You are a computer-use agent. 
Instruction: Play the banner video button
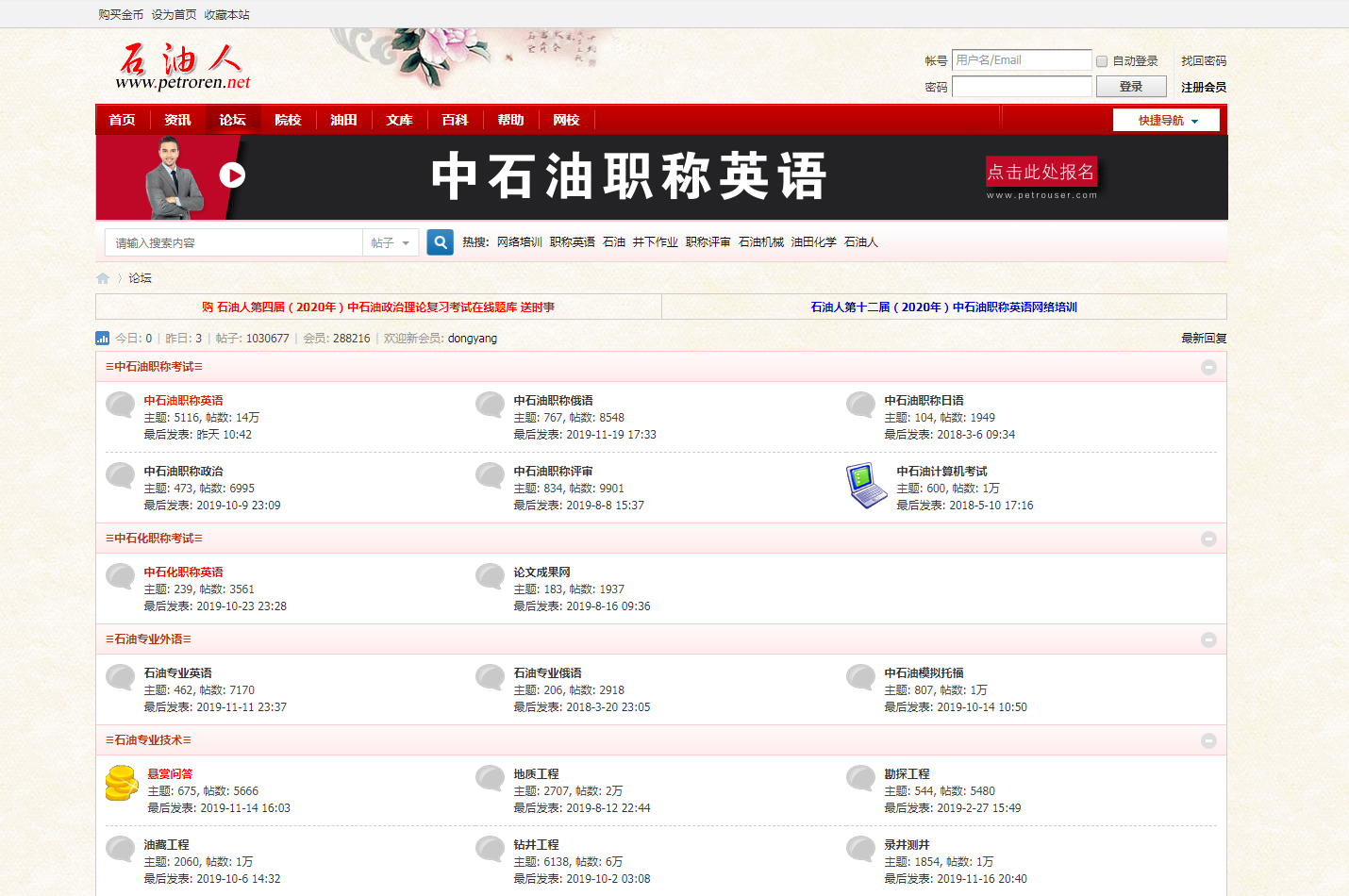tap(232, 175)
